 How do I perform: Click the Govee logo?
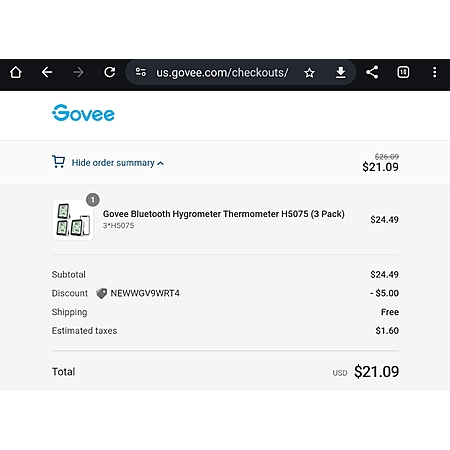tap(83, 113)
